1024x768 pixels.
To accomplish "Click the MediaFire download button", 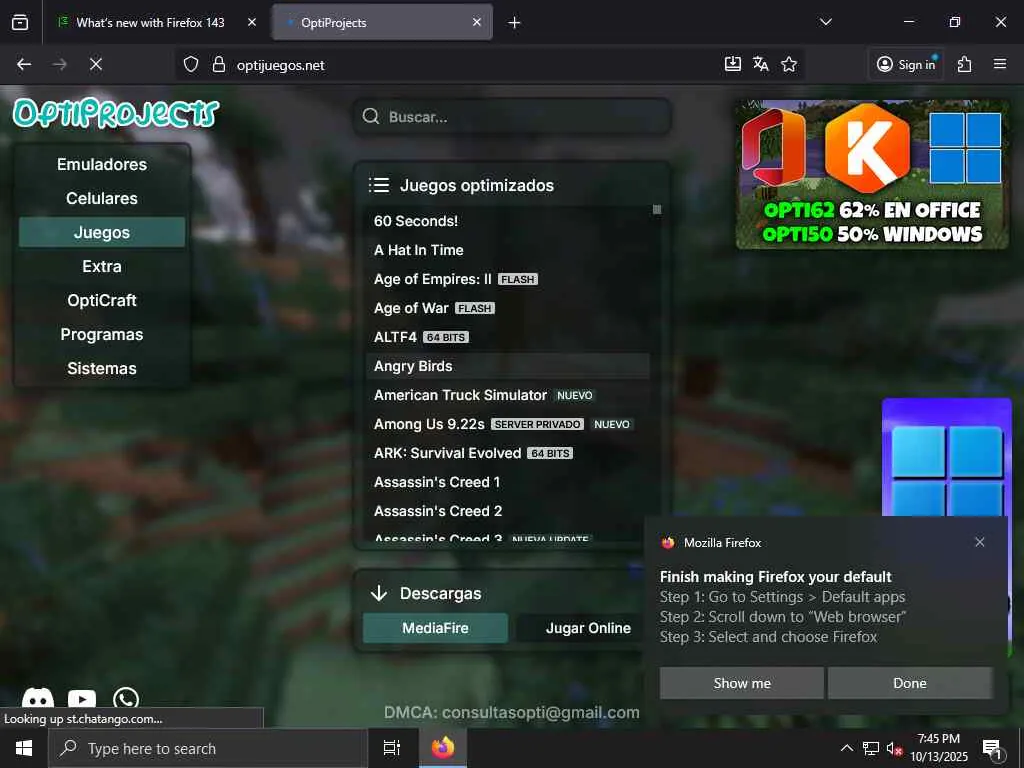I will pyautogui.click(x=435, y=628).
